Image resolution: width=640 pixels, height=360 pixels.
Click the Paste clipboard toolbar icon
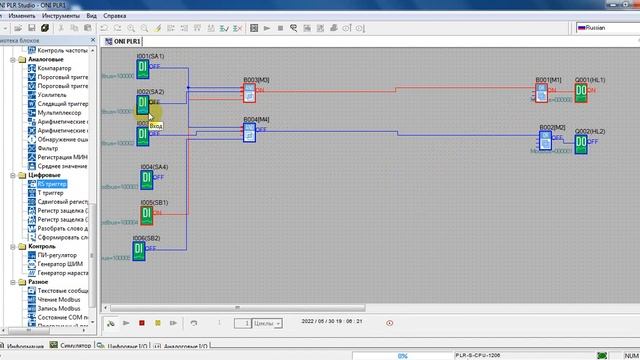pyautogui.click(x=87, y=28)
